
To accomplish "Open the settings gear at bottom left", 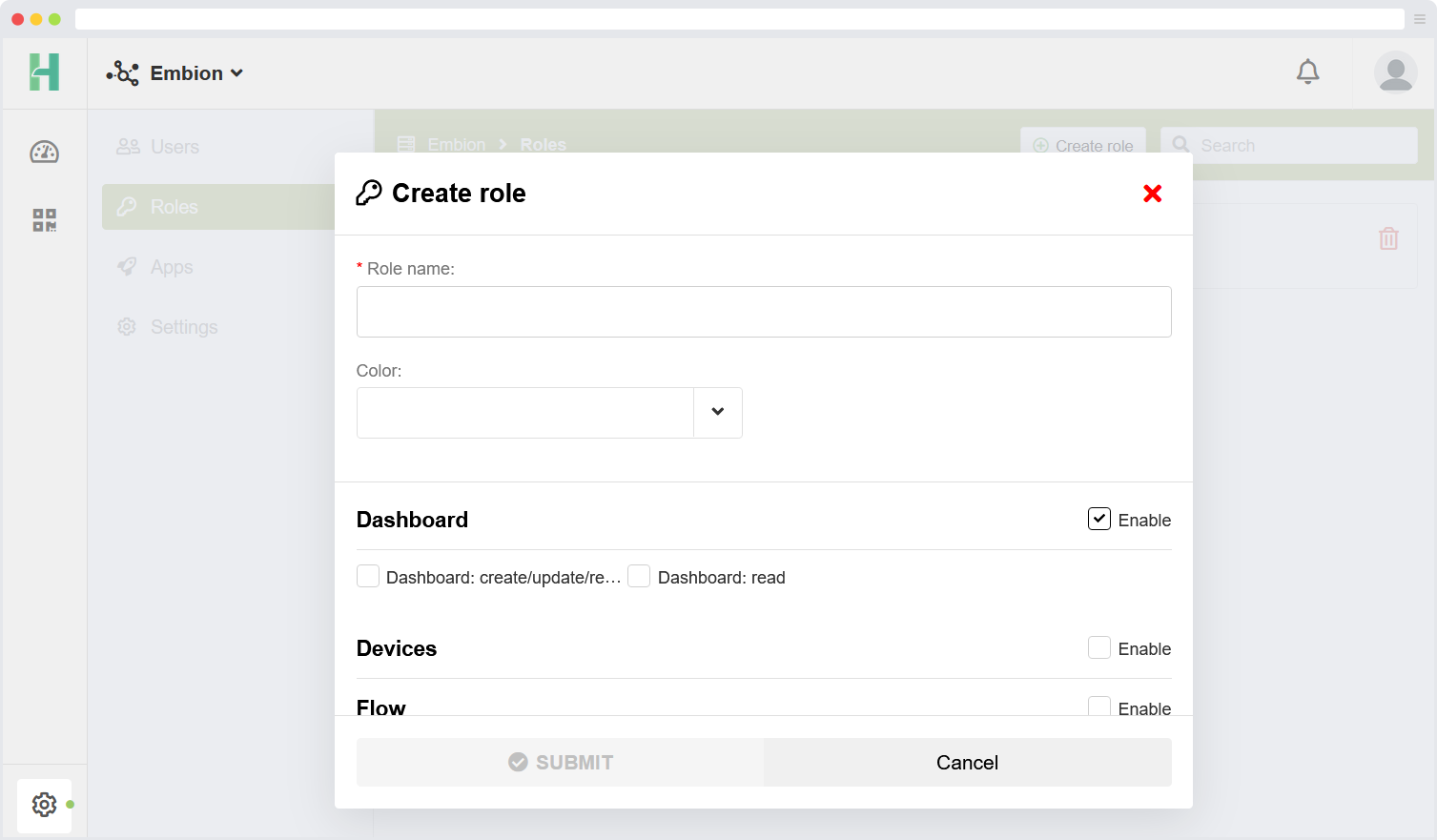I will tap(45, 805).
